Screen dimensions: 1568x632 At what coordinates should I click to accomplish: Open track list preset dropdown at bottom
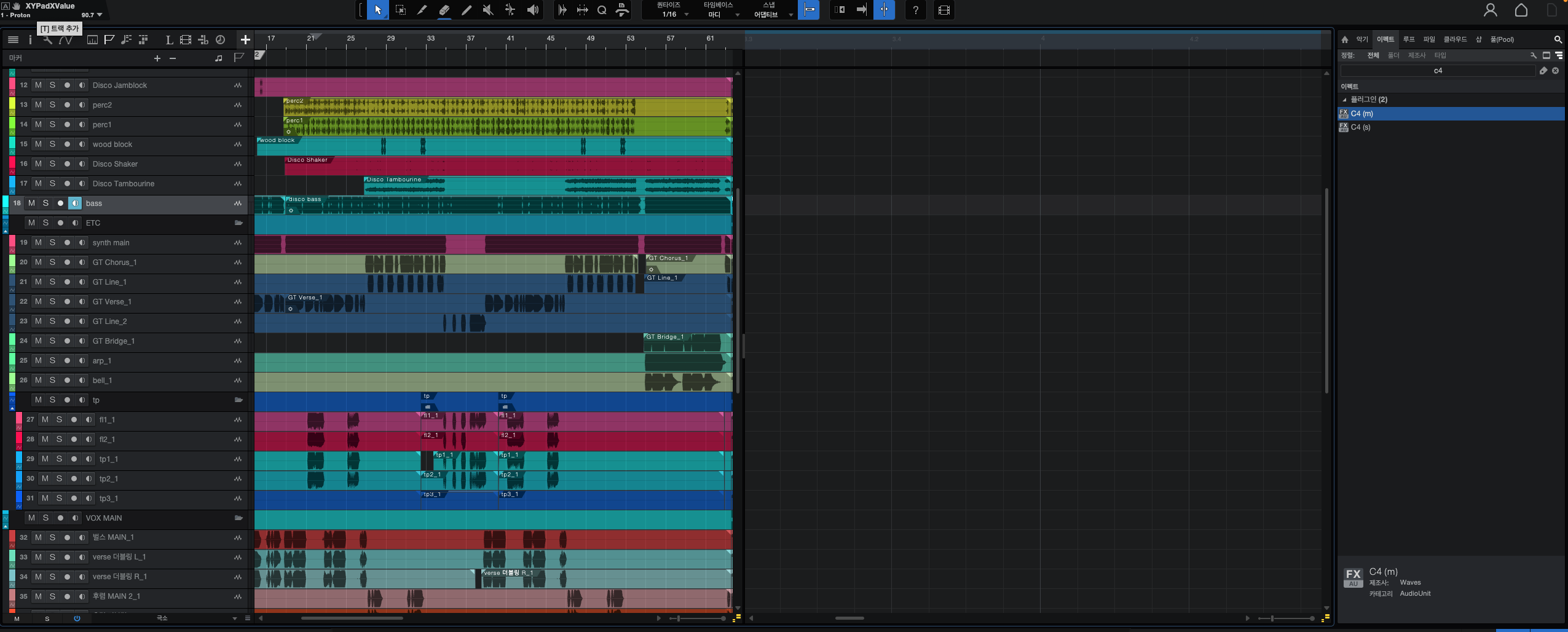pos(235,618)
